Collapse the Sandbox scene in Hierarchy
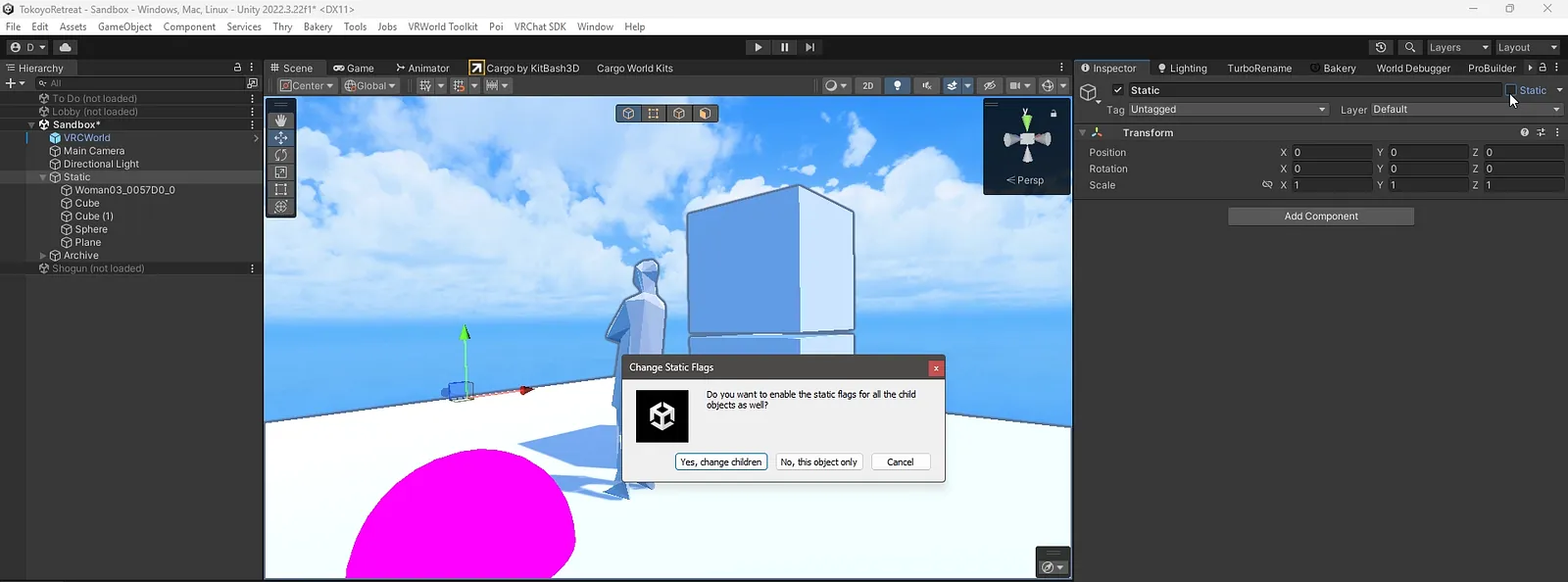The width and height of the screenshot is (1568, 582). click(x=31, y=124)
